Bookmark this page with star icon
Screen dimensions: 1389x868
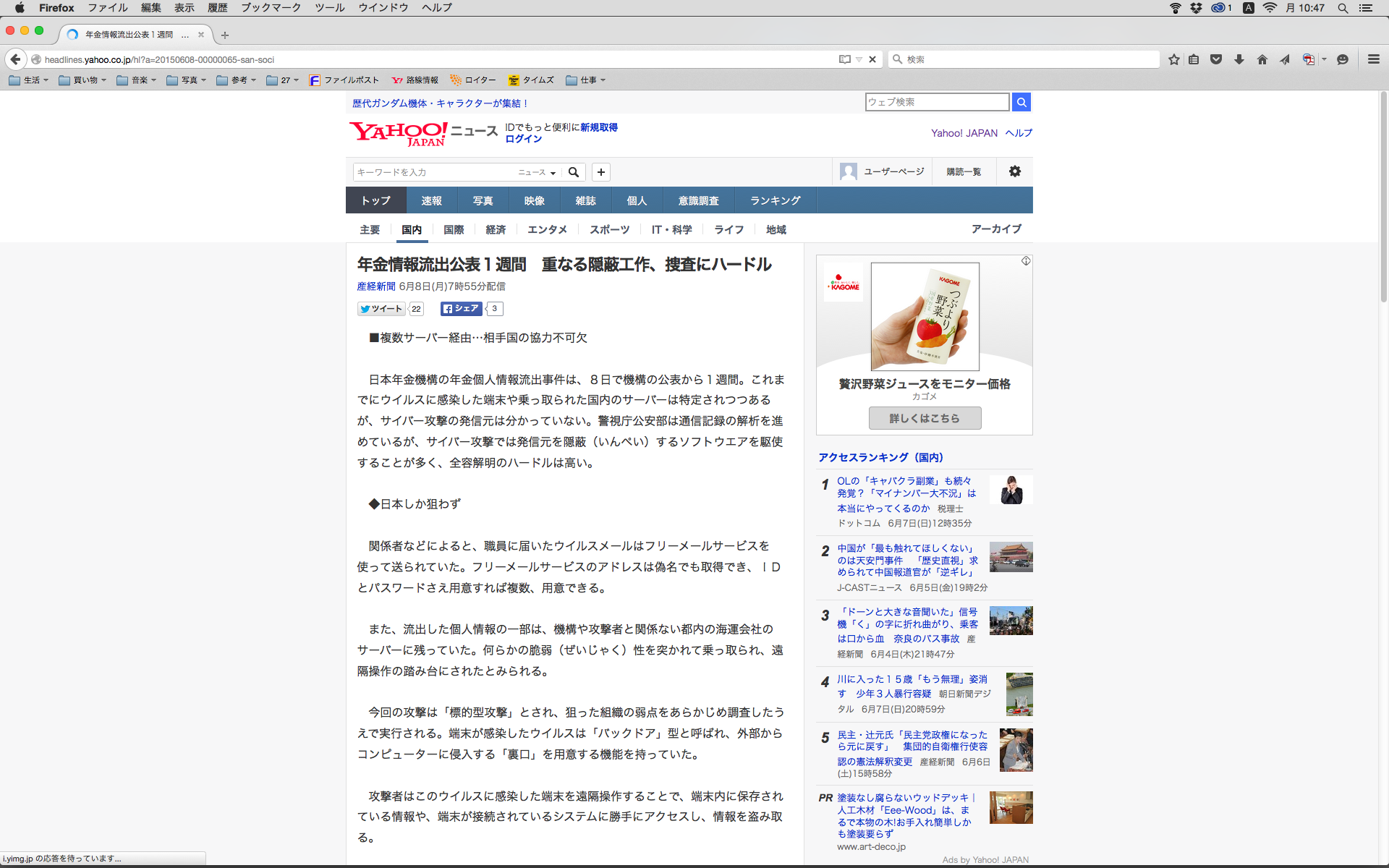coord(1173,59)
